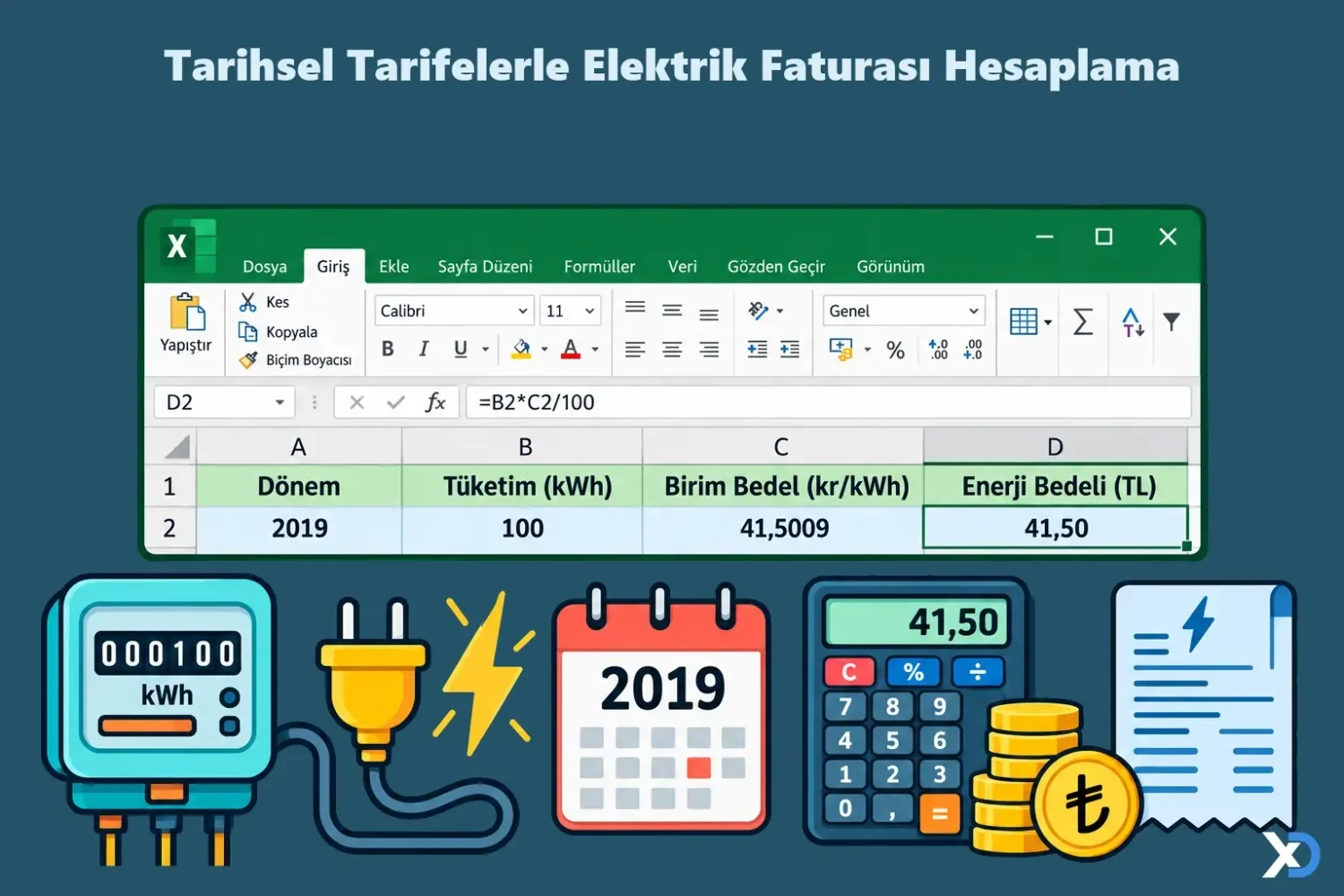Click the Kopyala copy icon
The height and width of the screenshot is (896, 1344).
click(248, 332)
